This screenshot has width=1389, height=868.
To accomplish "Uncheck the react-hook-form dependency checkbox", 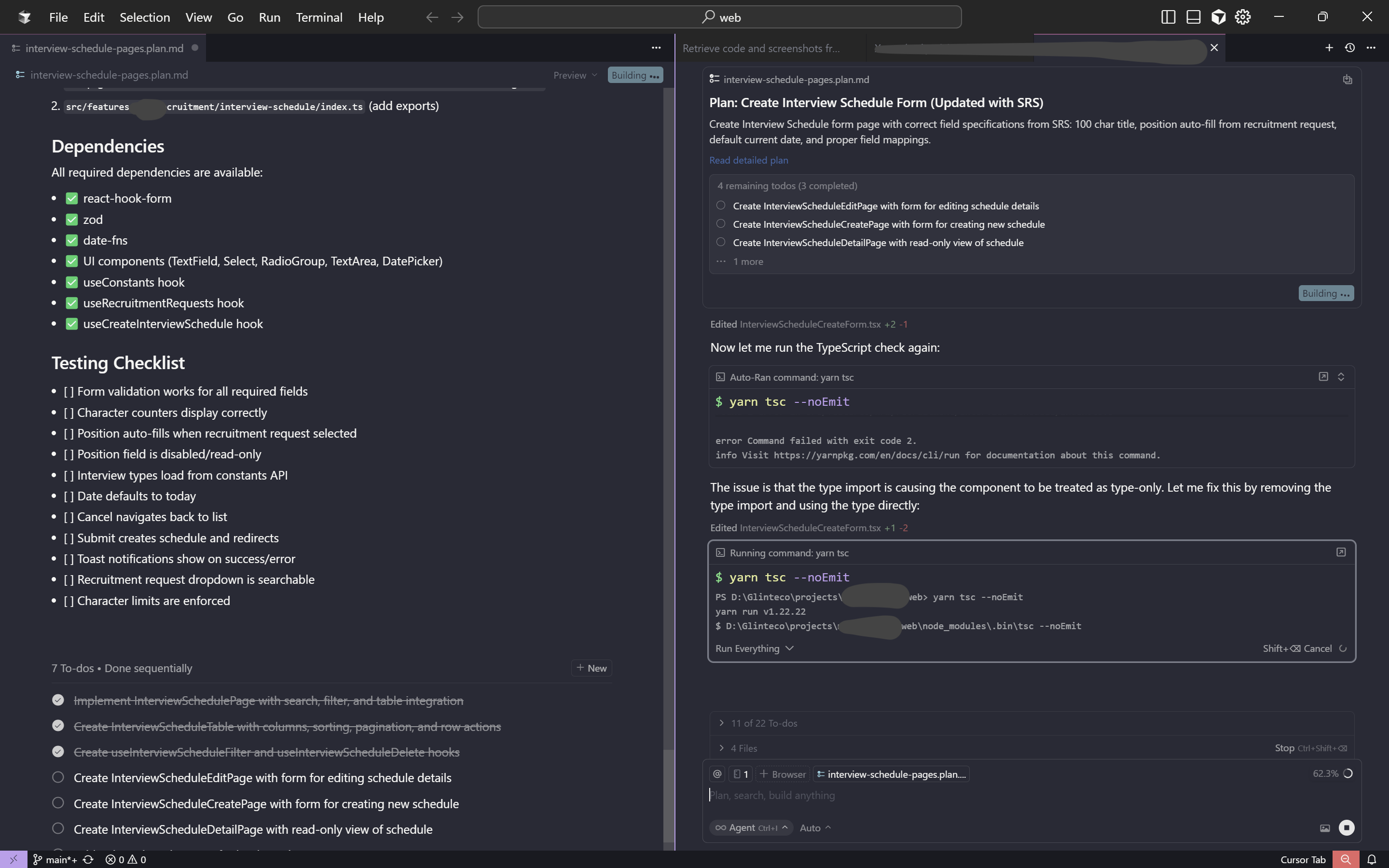I will (71, 197).
